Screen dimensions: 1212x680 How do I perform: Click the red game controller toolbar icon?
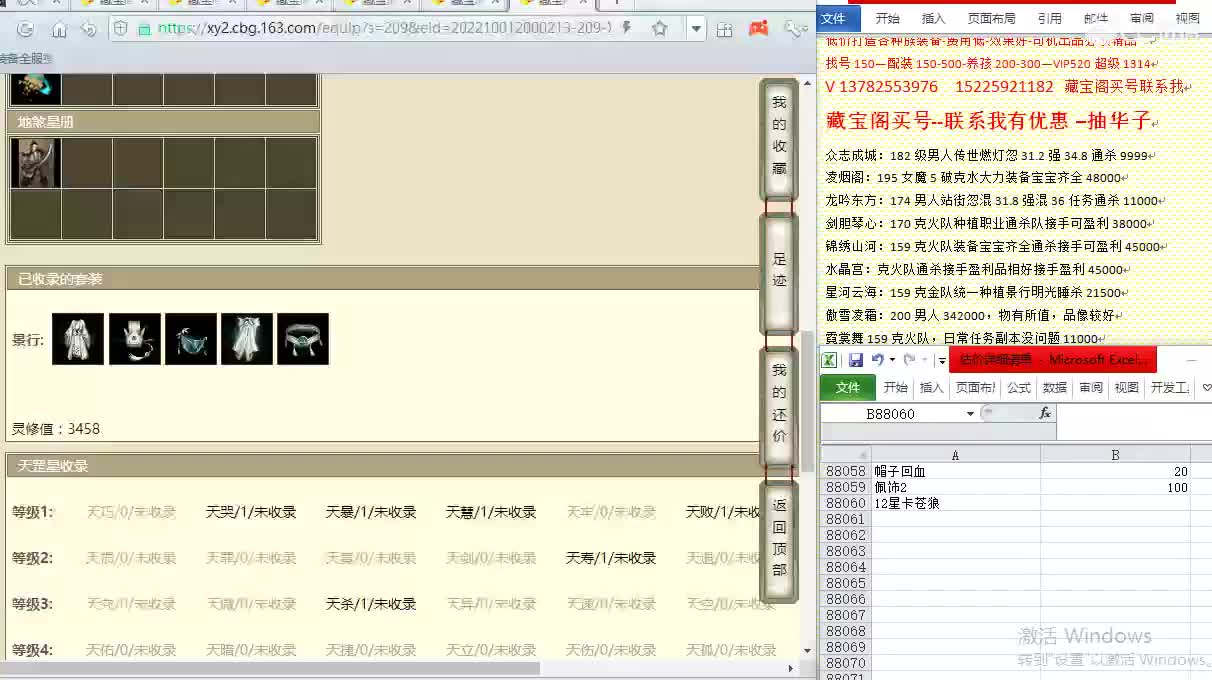[759, 28]
